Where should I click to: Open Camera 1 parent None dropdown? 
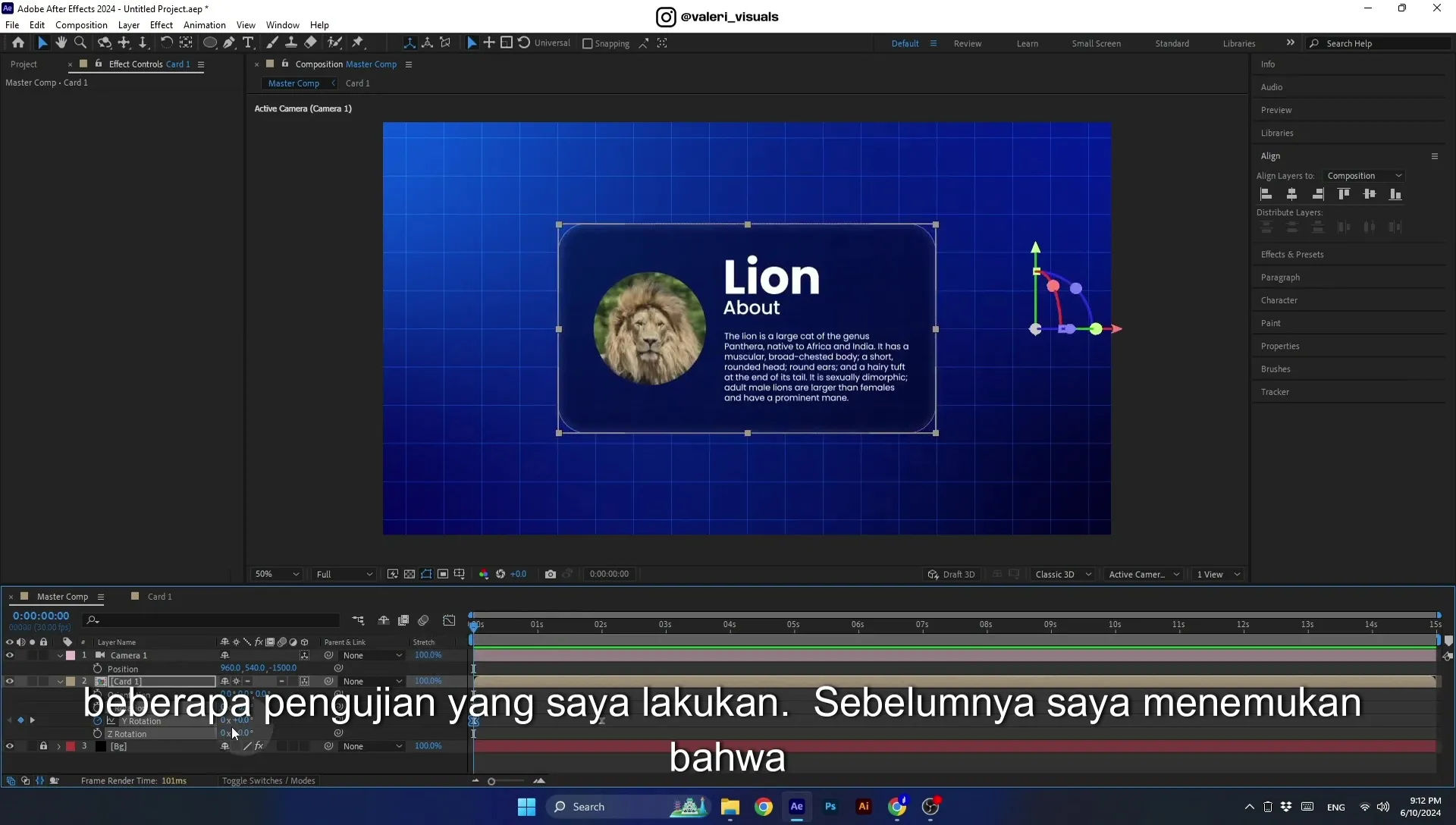coord(372,656)
